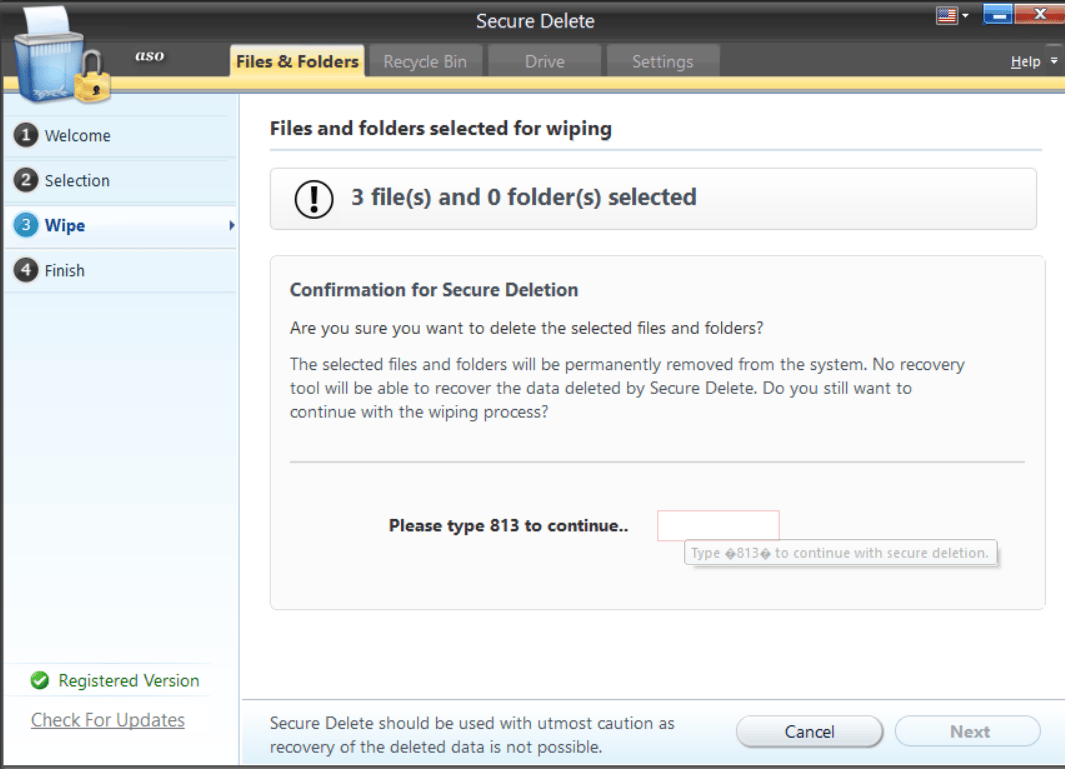Viewport: 1065px width, 769px height.
Task: Switch to the Recycle Bin tab
Action: point(425,61)
